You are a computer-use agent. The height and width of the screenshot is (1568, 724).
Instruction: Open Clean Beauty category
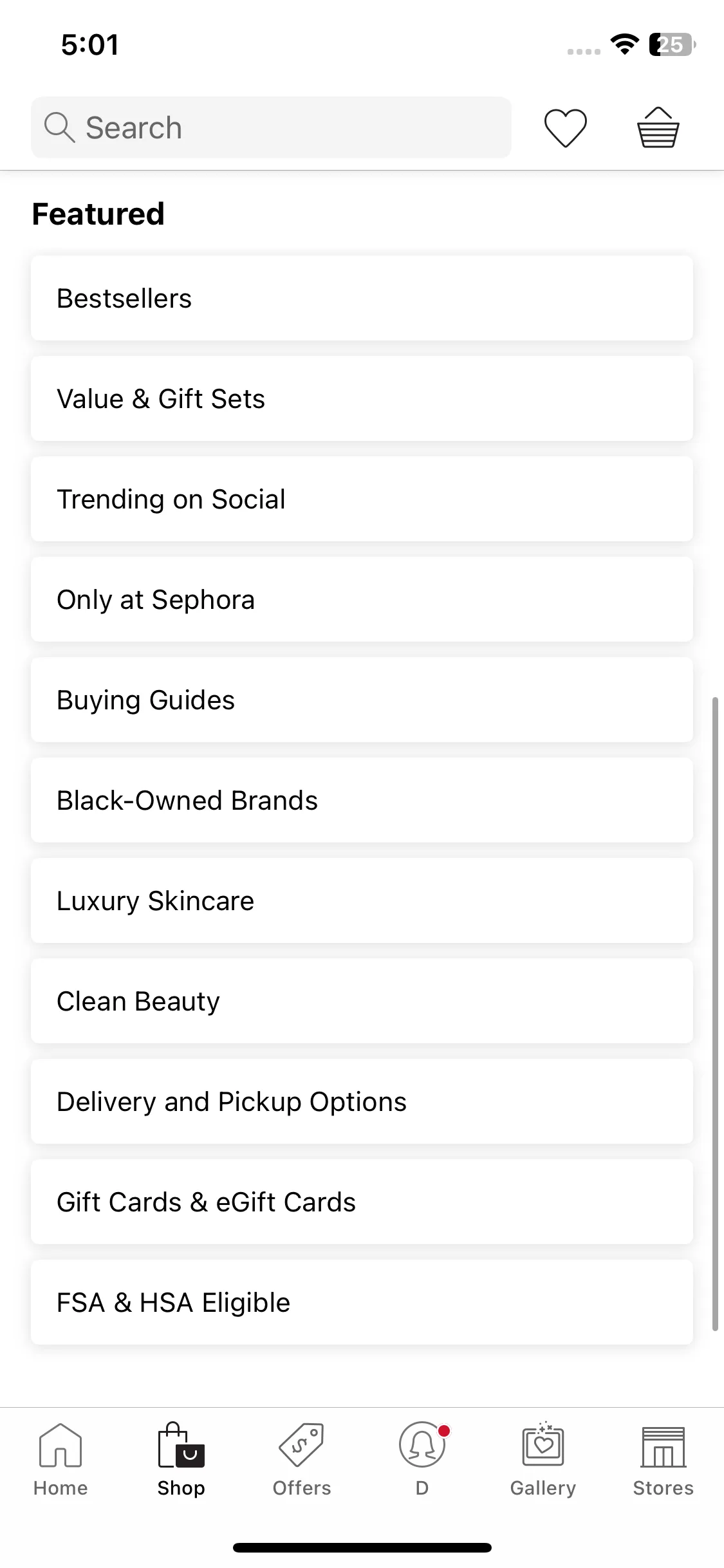(362, 1001)
